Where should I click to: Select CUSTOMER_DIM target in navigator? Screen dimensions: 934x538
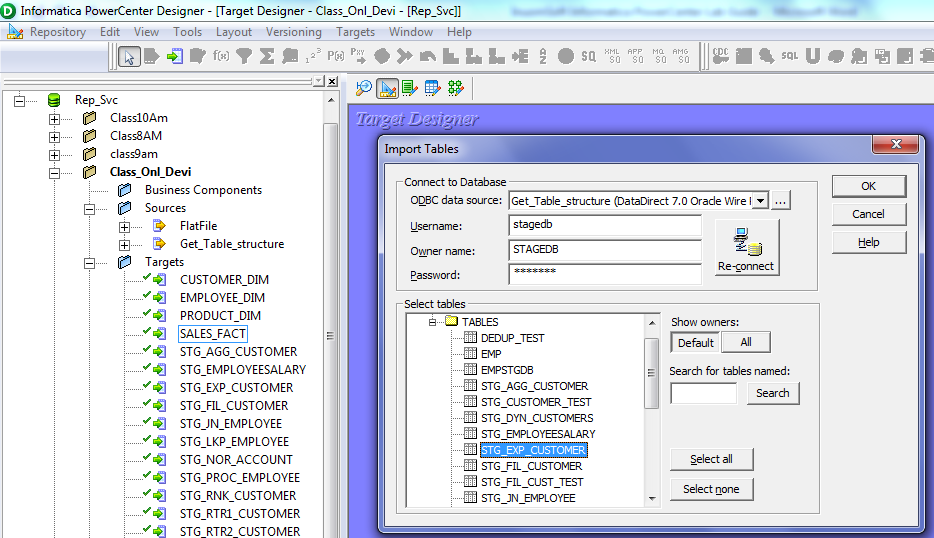coord(224,280)
